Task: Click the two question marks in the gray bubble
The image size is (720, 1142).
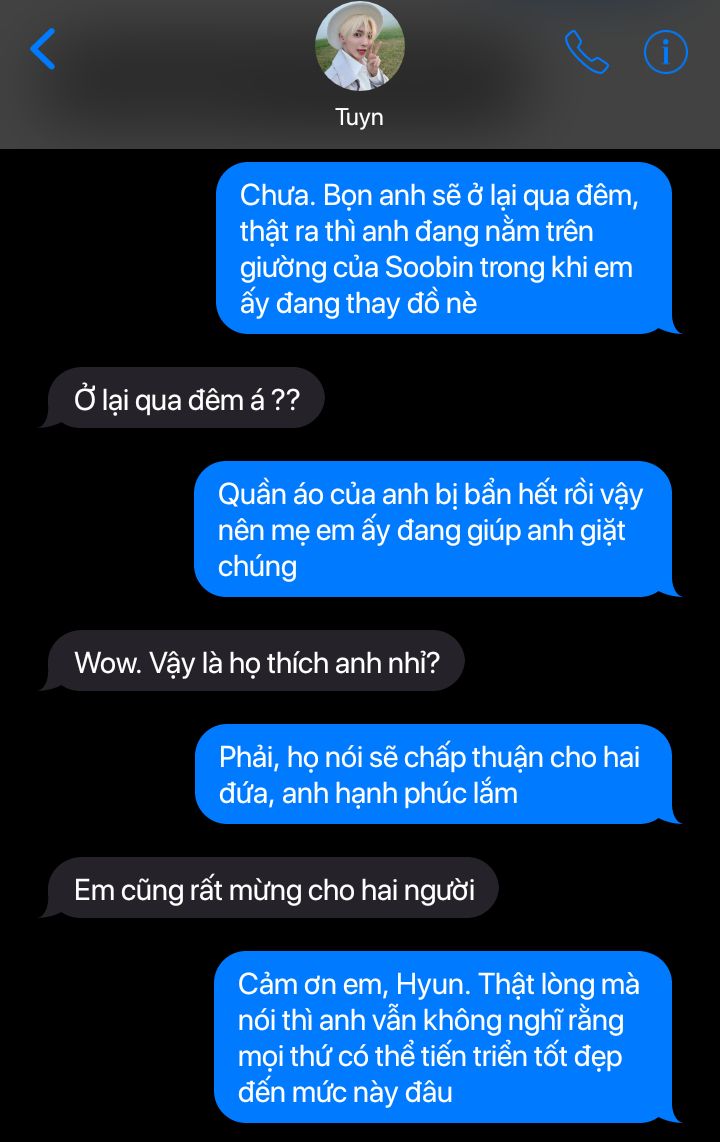Action: pos(285,400)
